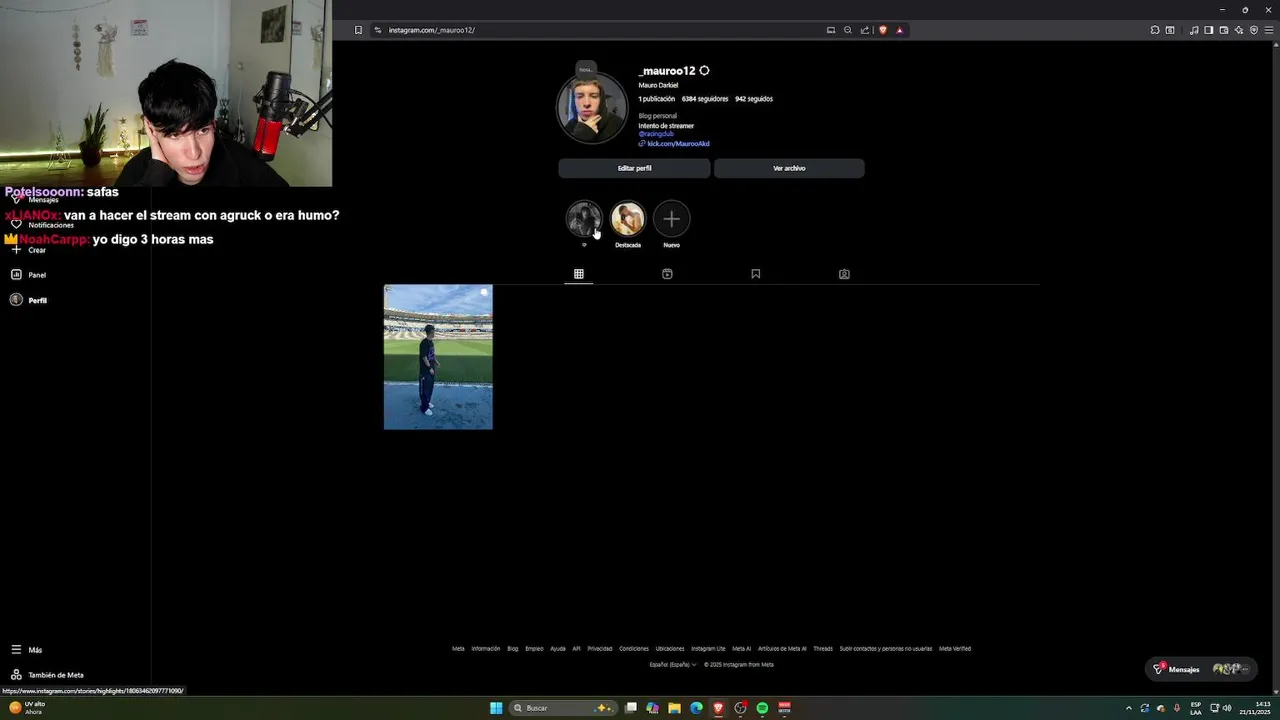Screen dimensions: 1280x720
Task: Switch to the Reels tab
Action: point(667,274)
